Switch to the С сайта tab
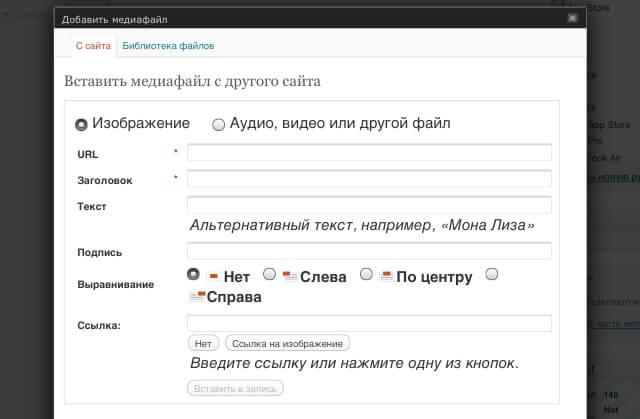Image resolution: width=640 pixels, height=419 pixels. 92,45
